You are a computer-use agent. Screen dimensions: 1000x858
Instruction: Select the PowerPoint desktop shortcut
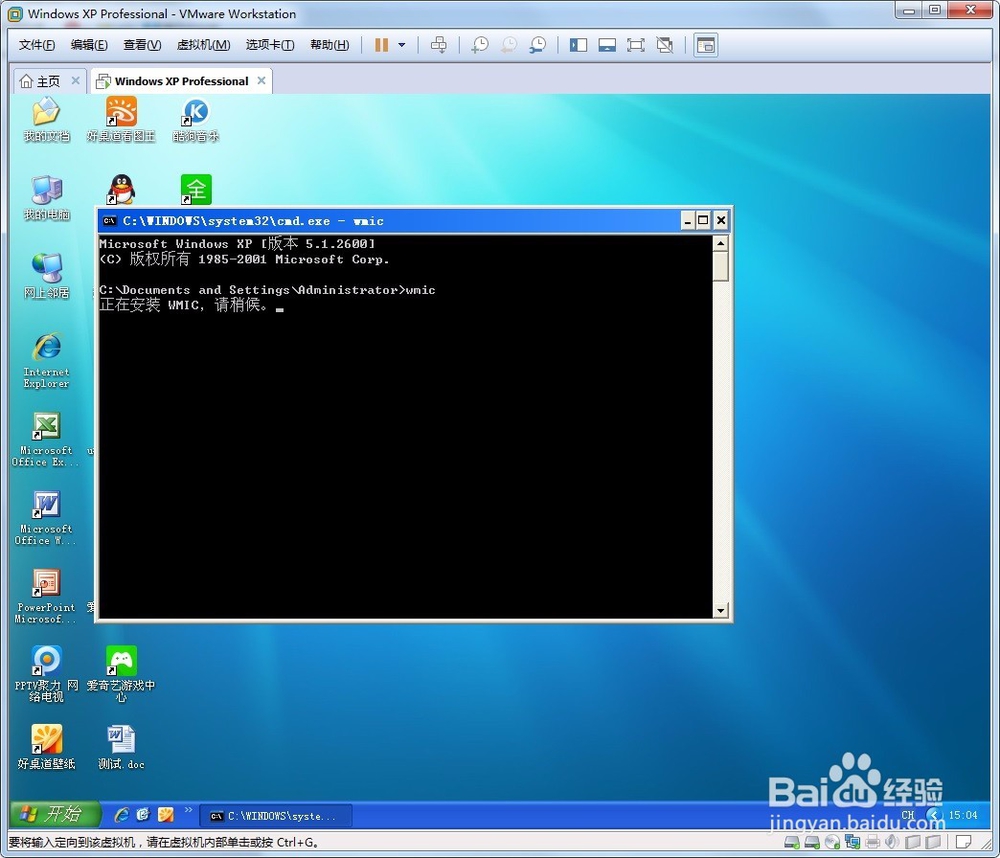(x=46, y=596)
